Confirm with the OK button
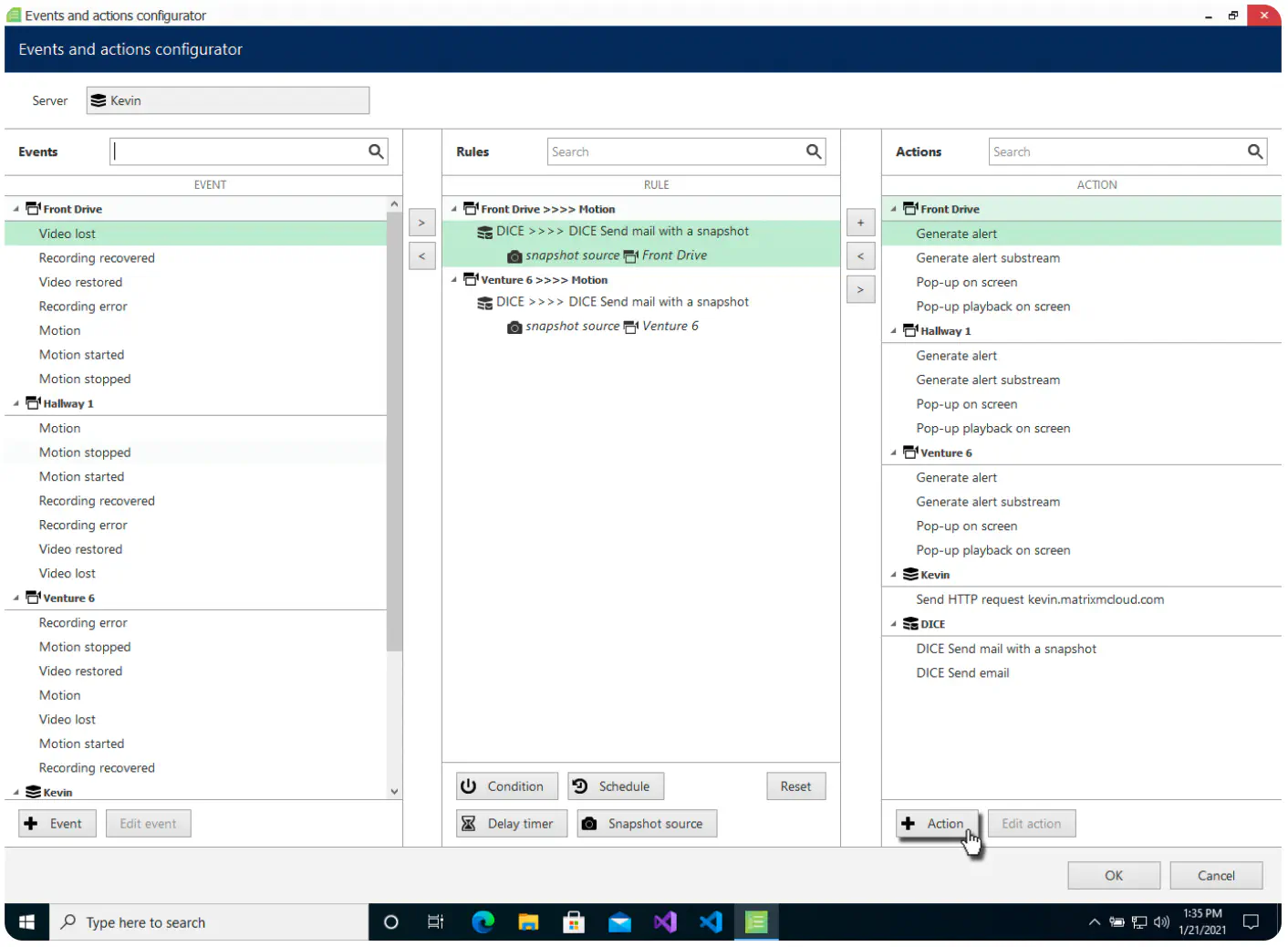Screen dimensions: 1288x947 tap(1114, 875)
